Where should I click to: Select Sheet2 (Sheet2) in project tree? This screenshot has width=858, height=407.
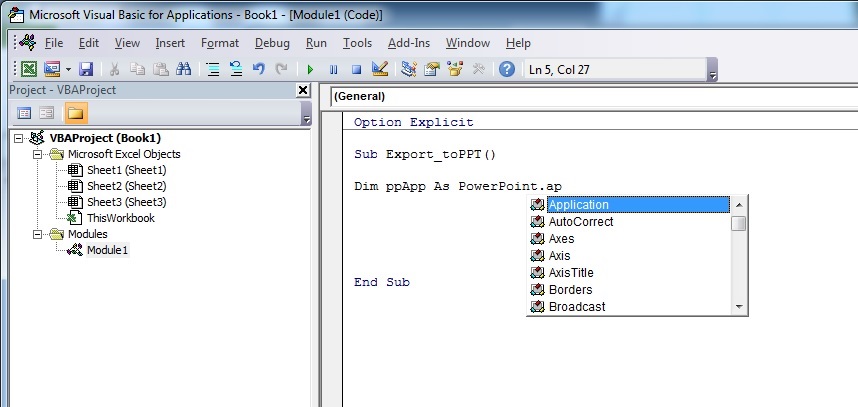[126, 186]
